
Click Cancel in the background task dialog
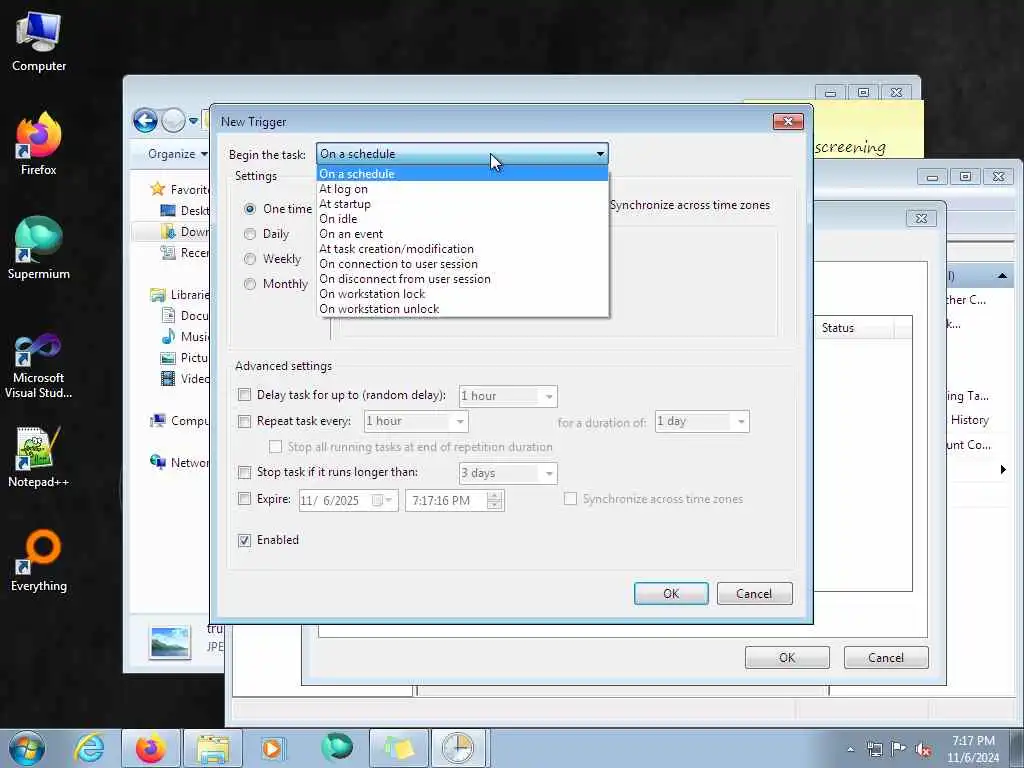pos(886,658)
